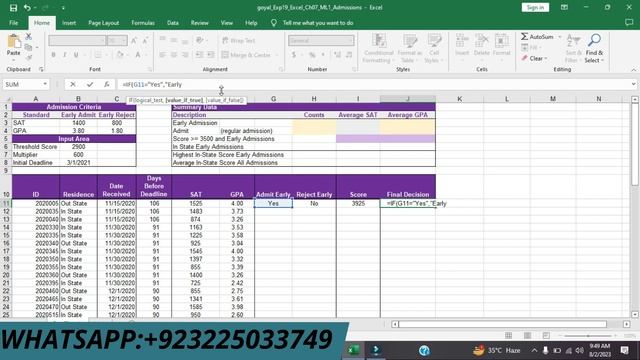Open comments pane icon at top right
The image size is (640, 360).
(x=629, y=23)
